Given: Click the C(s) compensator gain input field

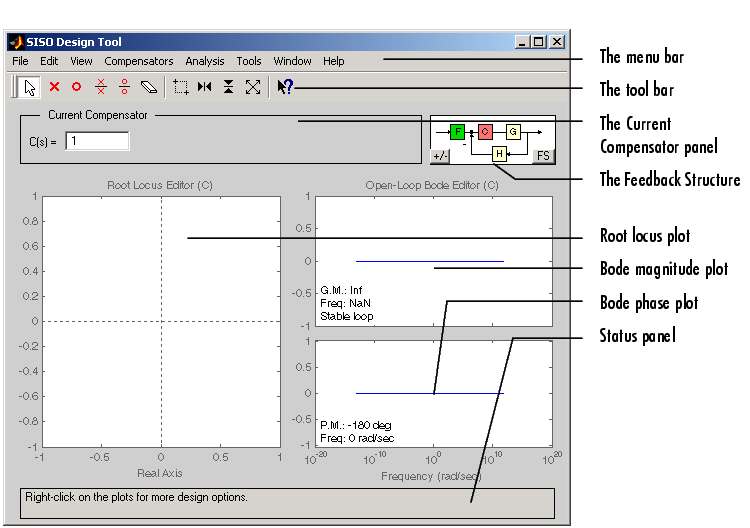Looking at the screenshot, I should 97,141.
